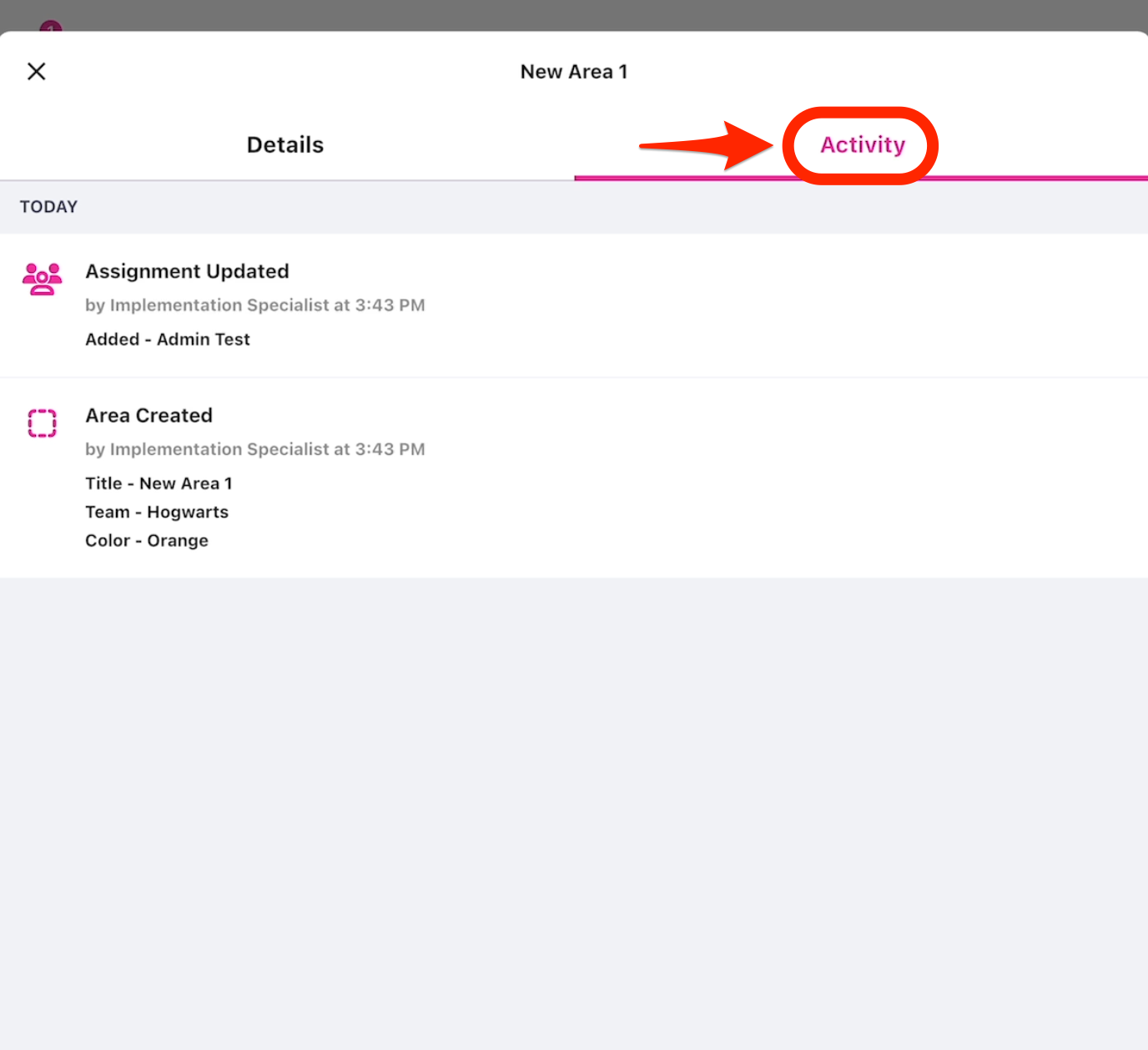Screen dimensions: 1148x1050
Task: Open the Activity tab
Action: pyautogui.click(x=862, y=145)
